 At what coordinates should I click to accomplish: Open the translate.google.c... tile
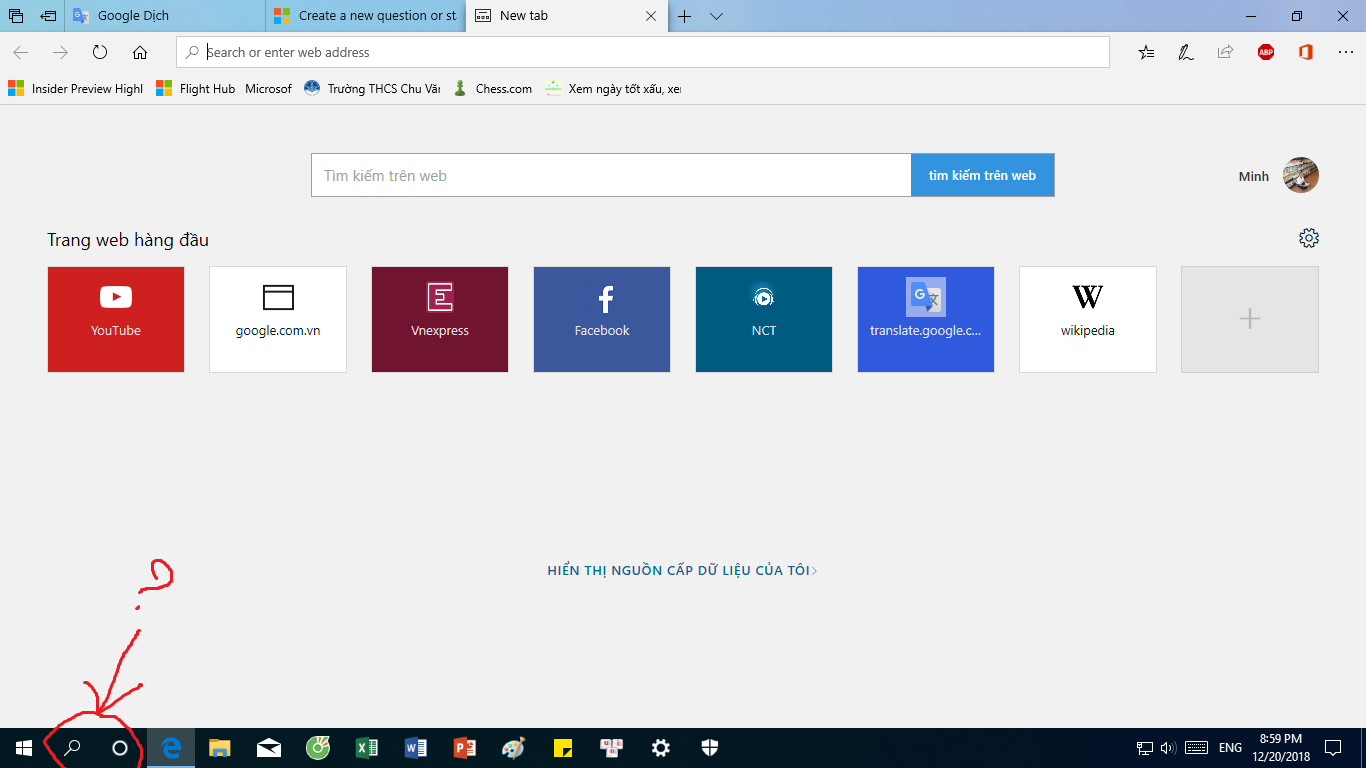click(926, 319)
